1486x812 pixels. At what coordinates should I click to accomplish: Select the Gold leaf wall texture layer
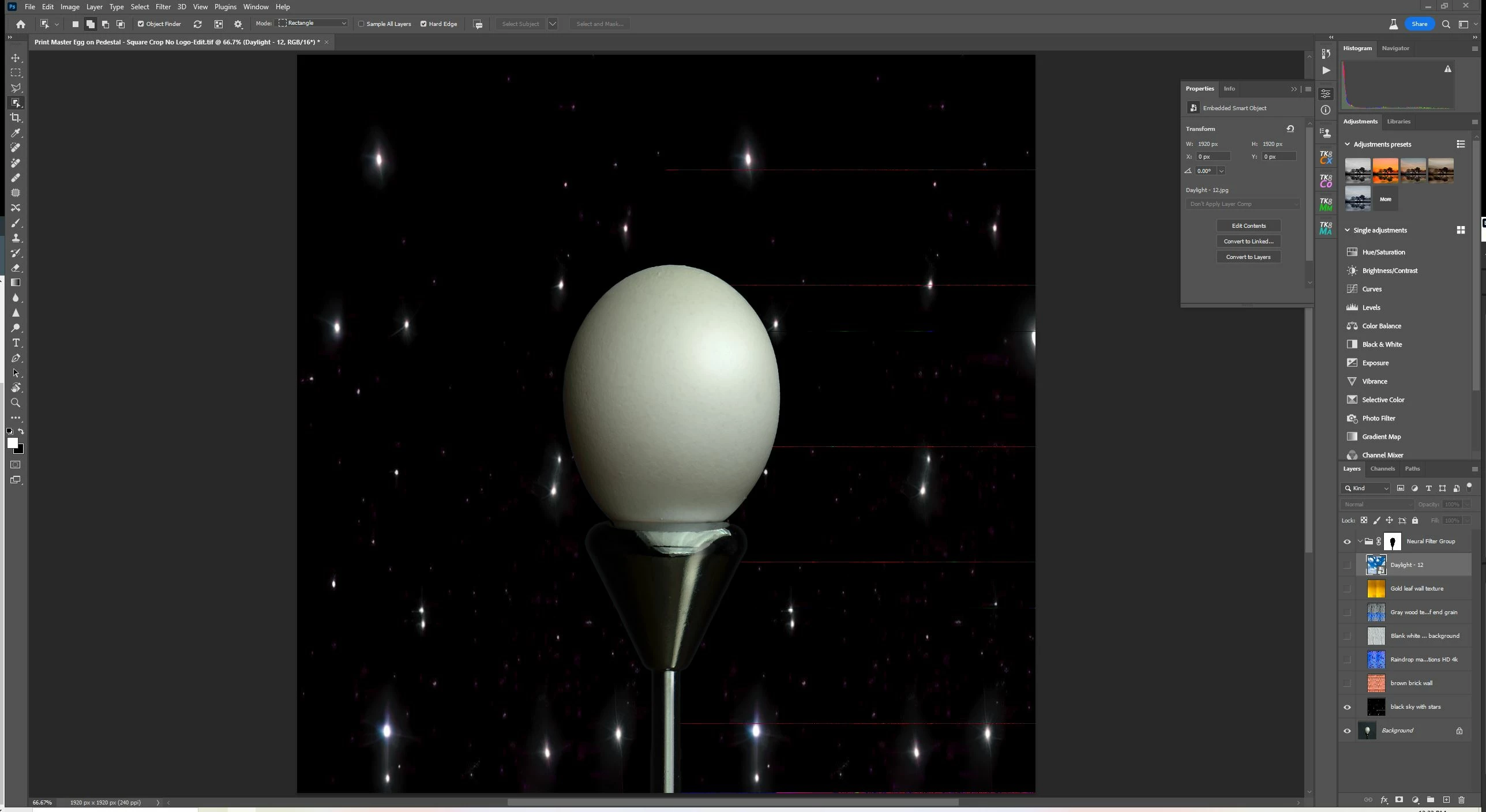pyautogui.click(x=1416, y=589)
